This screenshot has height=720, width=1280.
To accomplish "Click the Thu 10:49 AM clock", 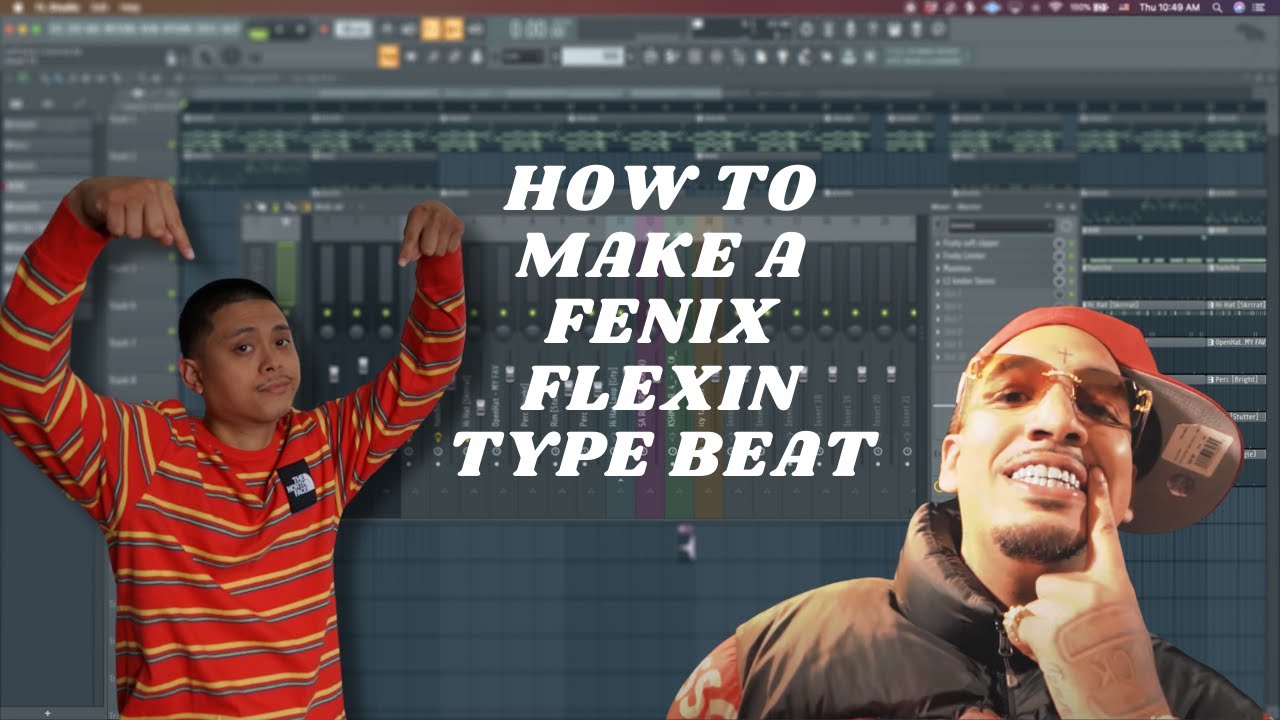I will tap(1169, 7).
